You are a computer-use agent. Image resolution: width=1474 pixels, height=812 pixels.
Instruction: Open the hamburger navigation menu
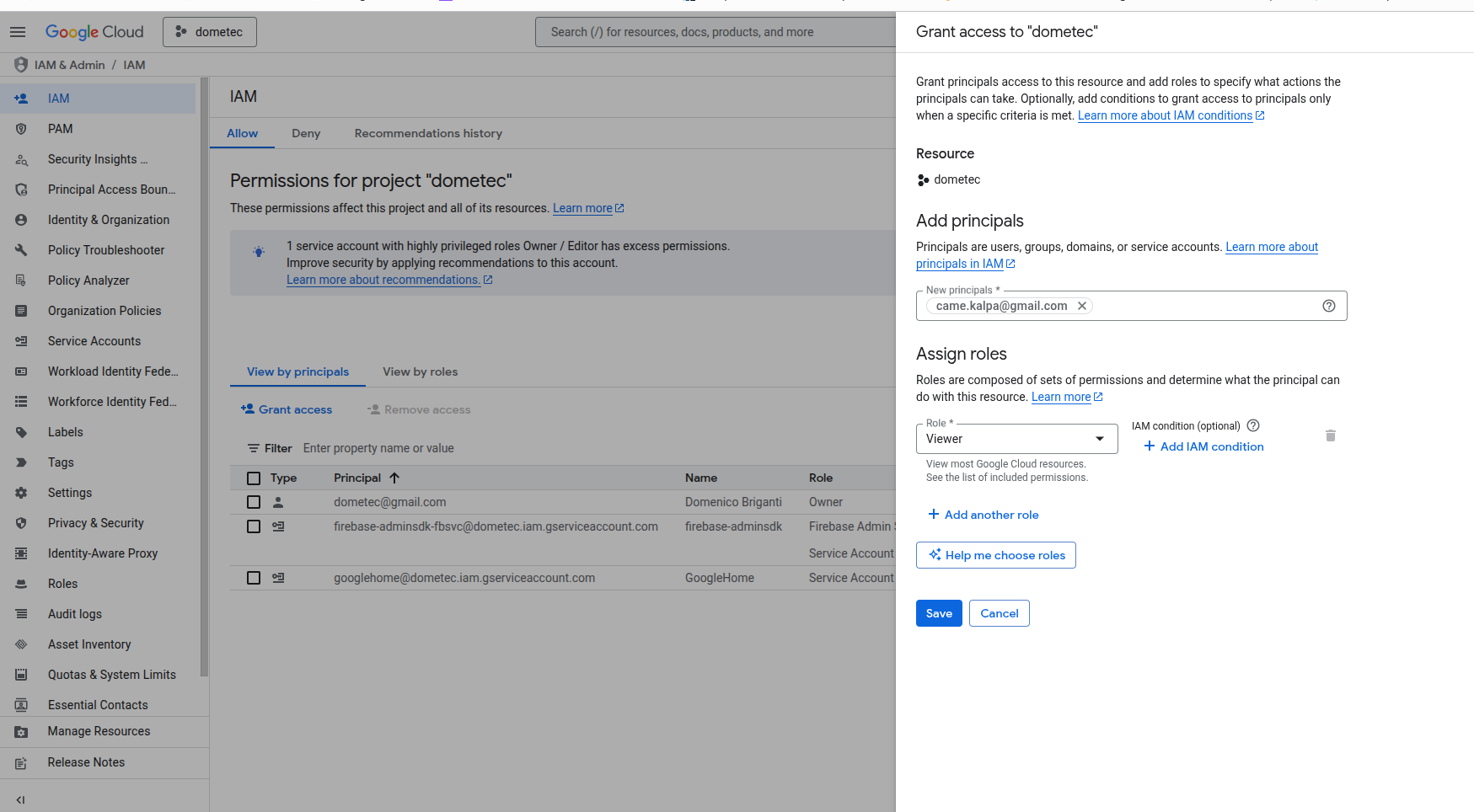coord(18,32)
